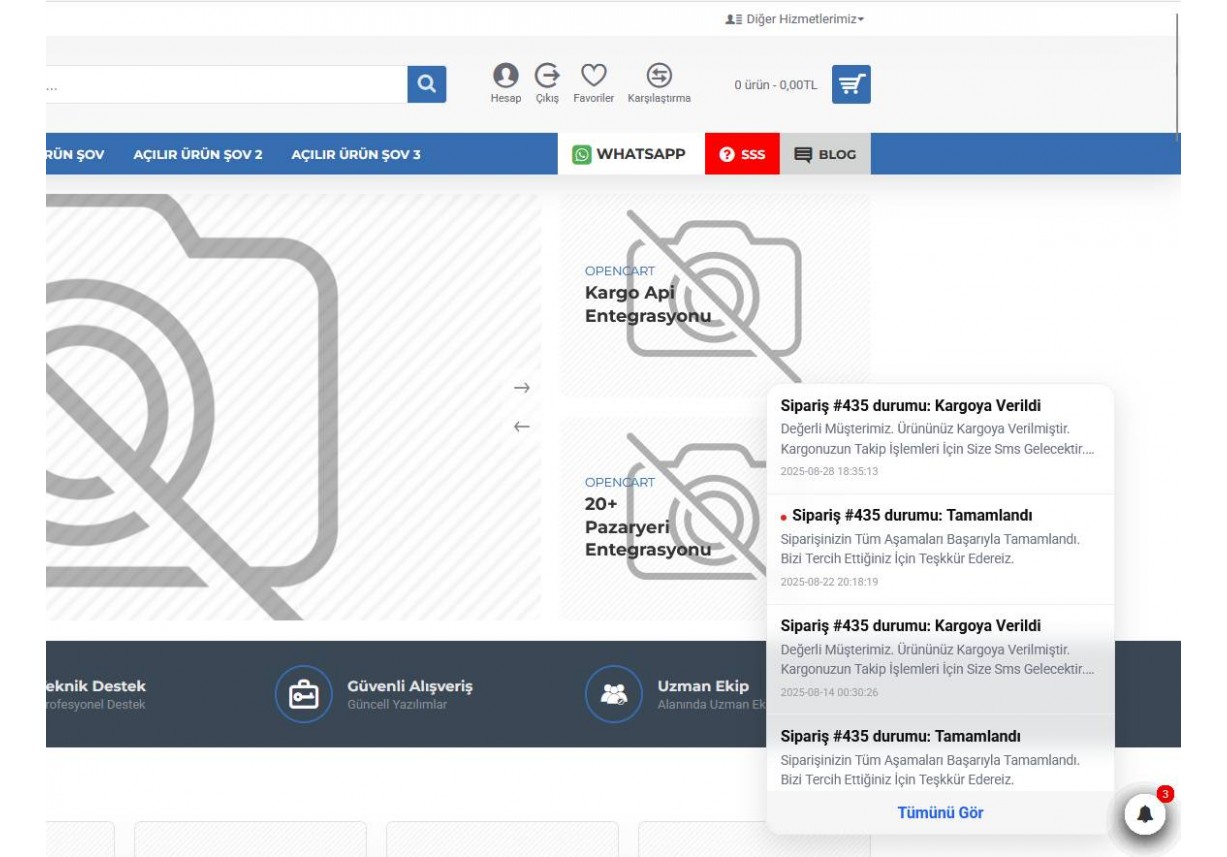Open the Hesap account icon

coord(506,76)
